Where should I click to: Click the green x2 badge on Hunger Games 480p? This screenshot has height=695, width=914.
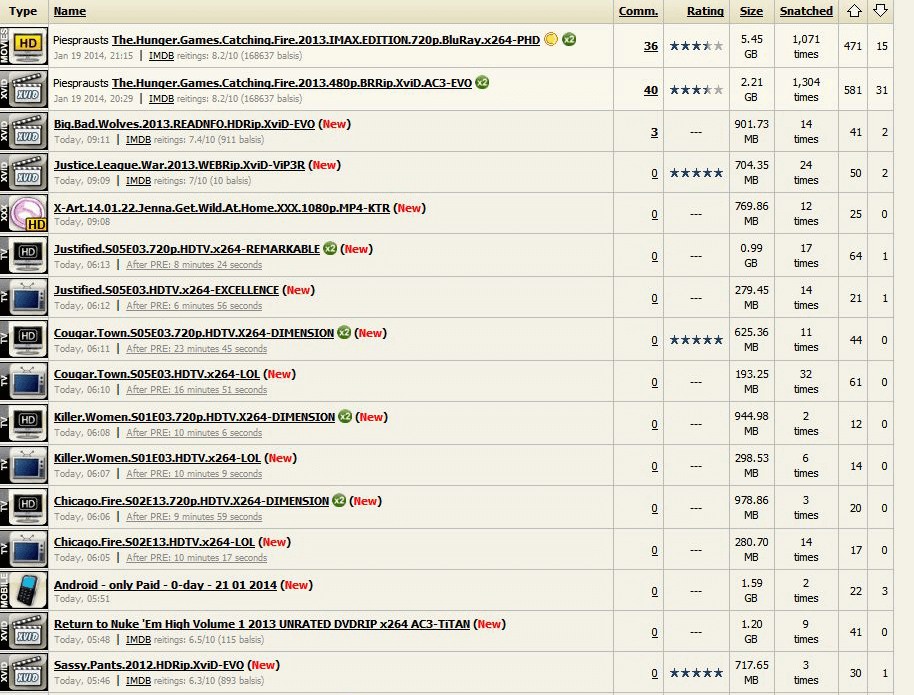[482, 82]
